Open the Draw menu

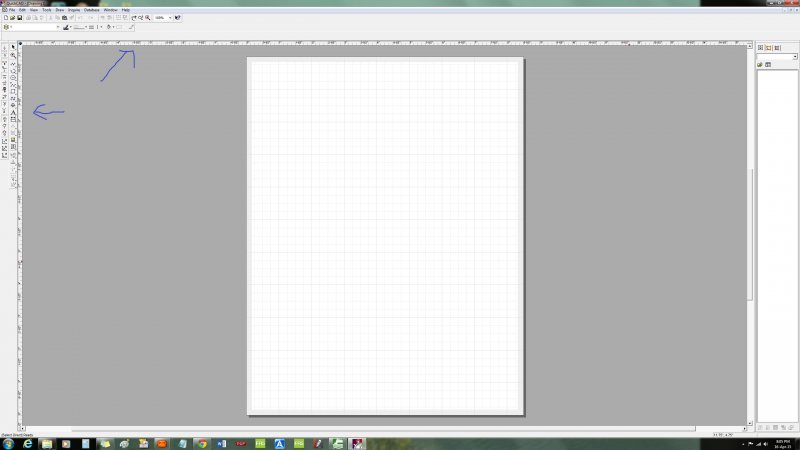60,10
